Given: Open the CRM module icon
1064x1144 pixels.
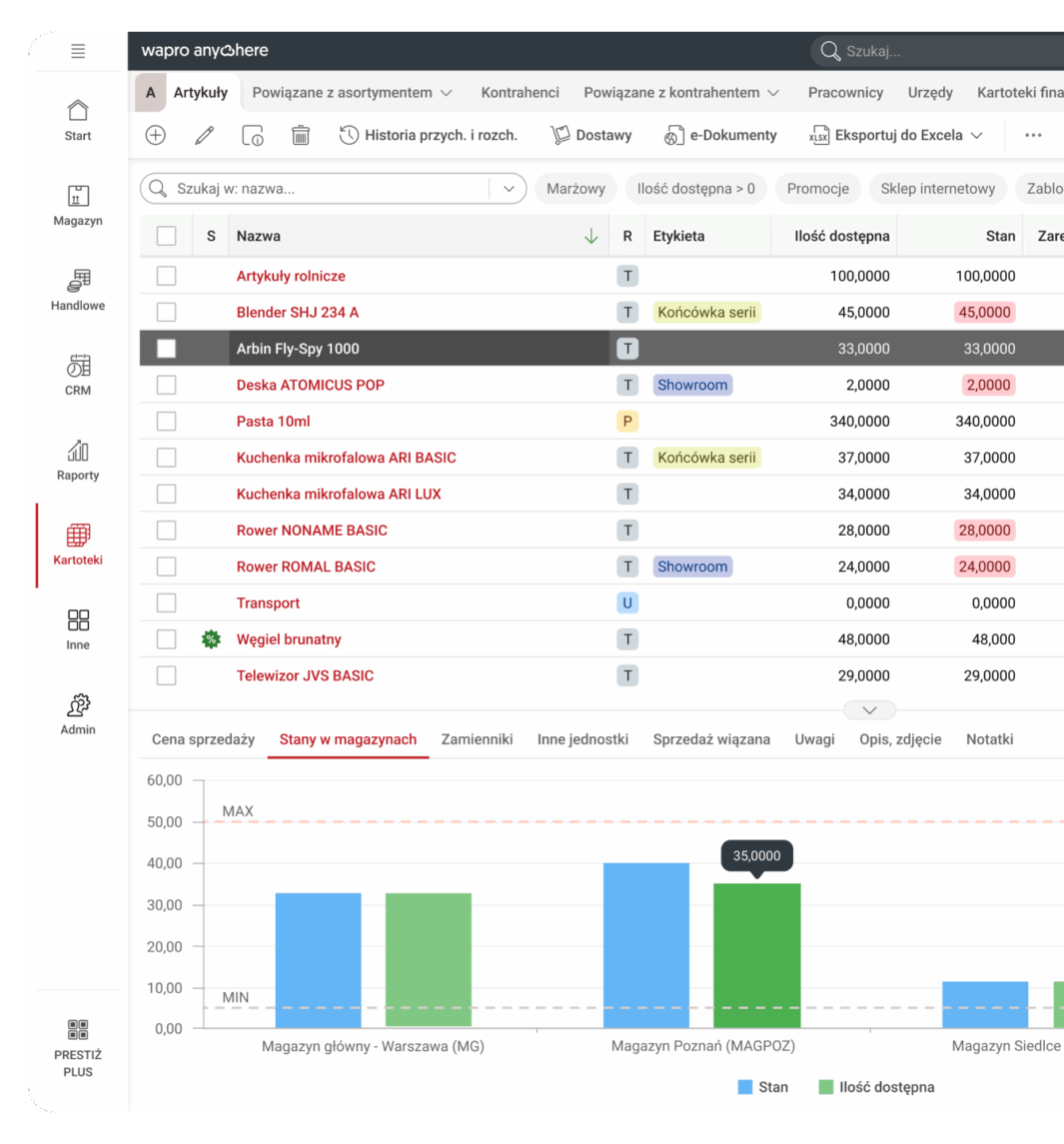Looking at the screenshot, I should [78, 375].
